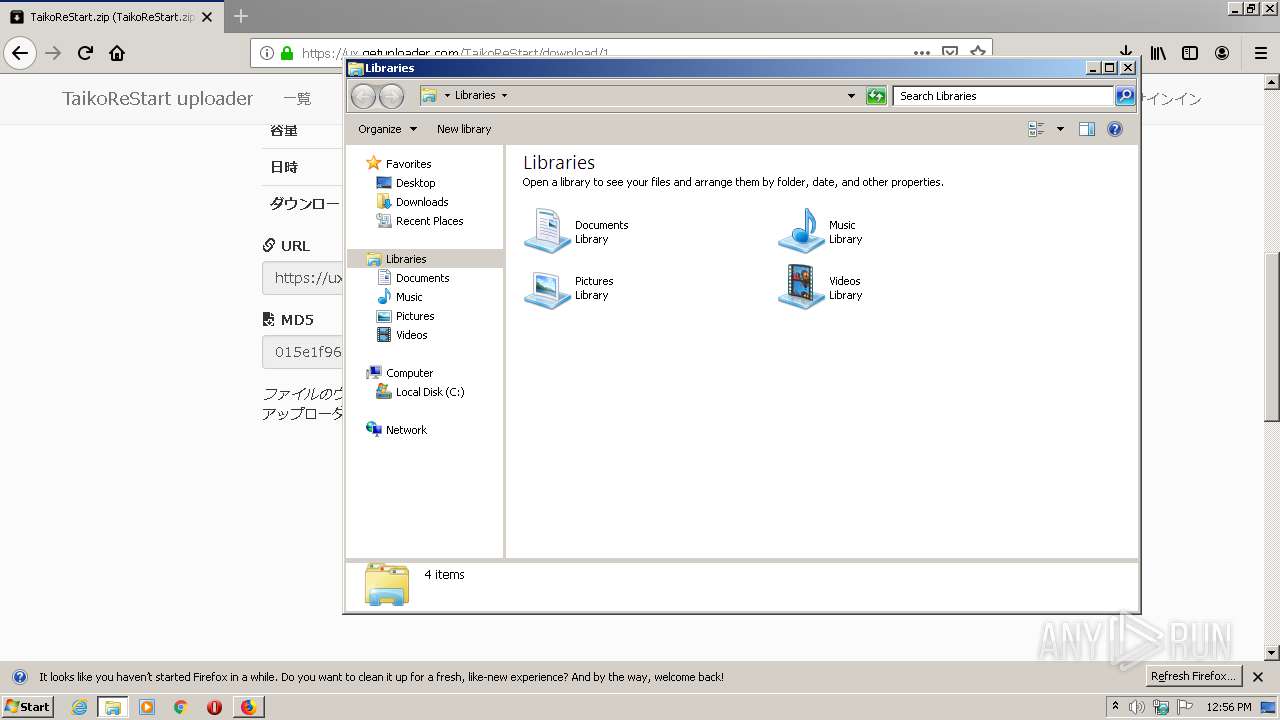Click 一覧 link on webpage
1280x720 pixels.
[297, 98]
